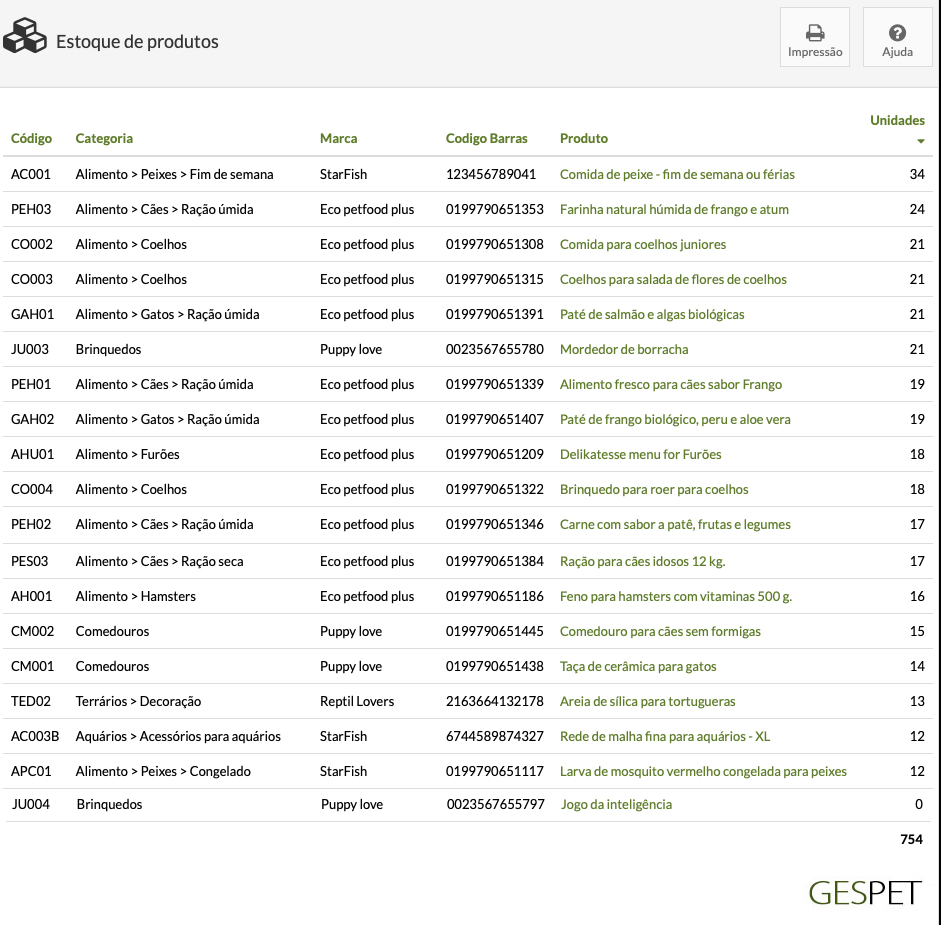Open product Comida para coelhos juniores
Image resolution: width=941 pixels, height=925 pixels.
point(643,244)
